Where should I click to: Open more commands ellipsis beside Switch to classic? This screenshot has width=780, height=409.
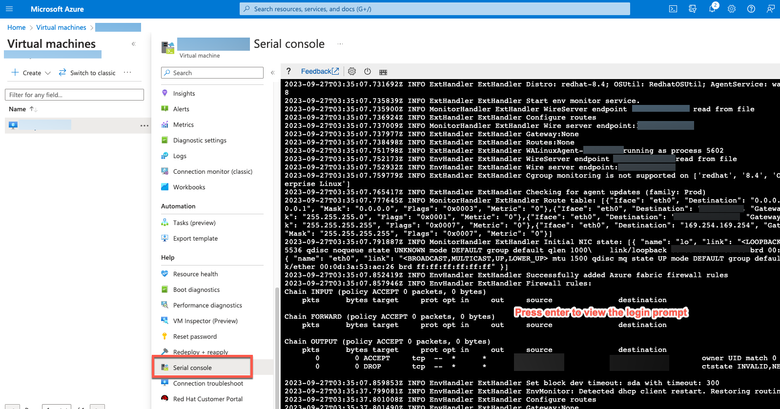(128, 73)
